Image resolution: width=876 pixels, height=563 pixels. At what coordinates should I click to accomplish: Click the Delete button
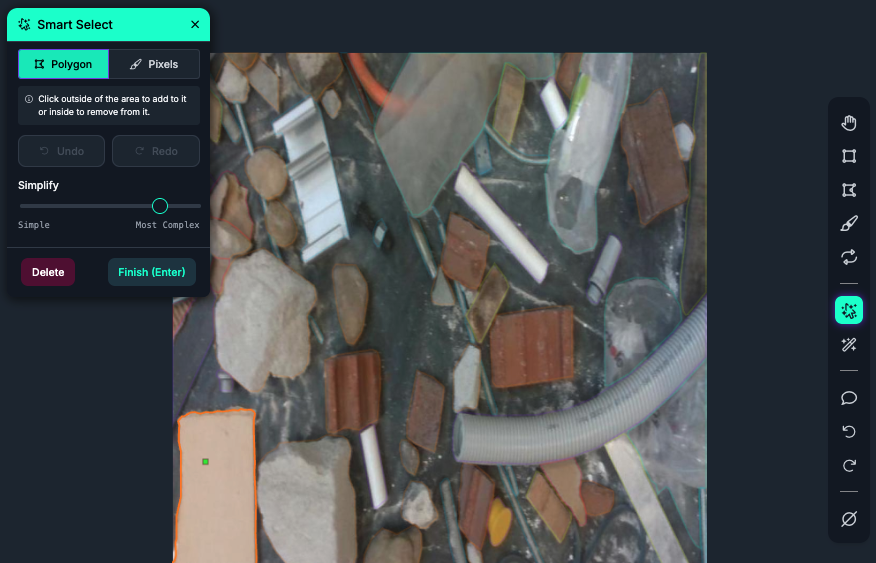pos(48,272)
